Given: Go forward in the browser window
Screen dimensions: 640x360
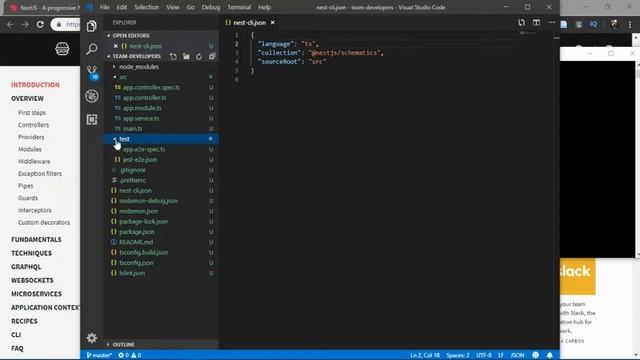Looking at the screenshot, I should pyautogui.click(x=25, y=24).
